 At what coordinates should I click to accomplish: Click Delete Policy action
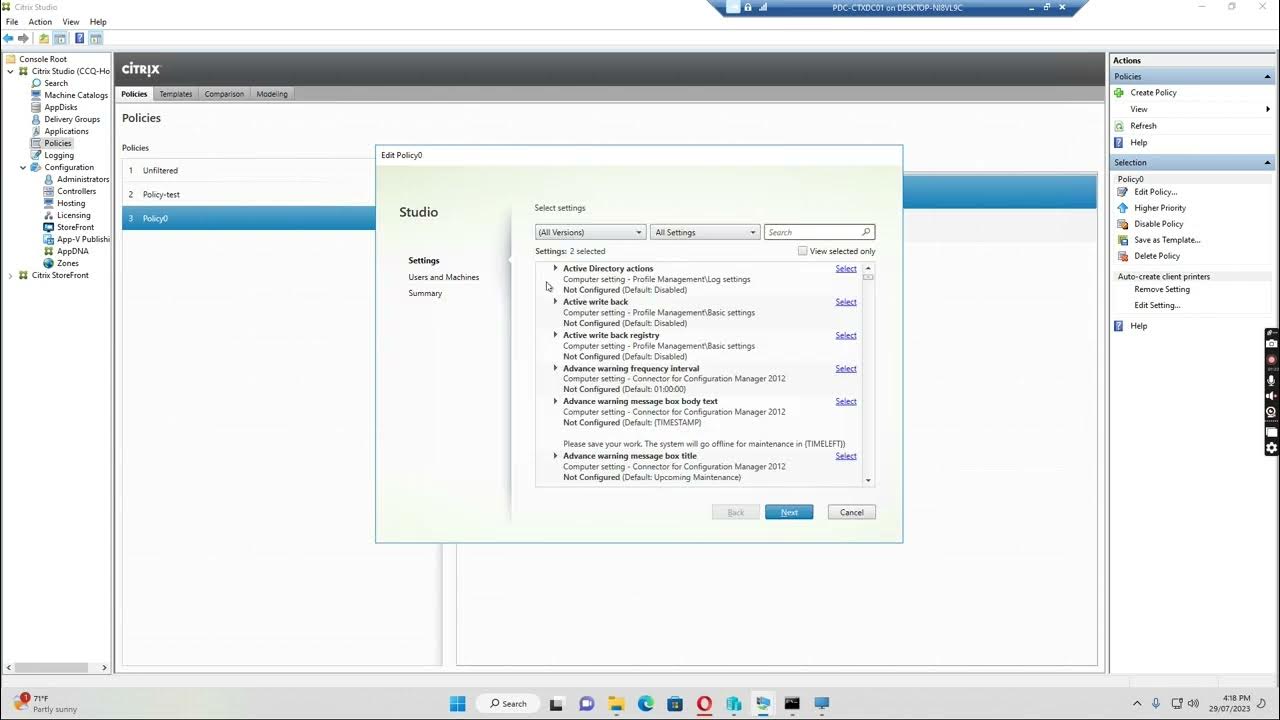click(1157, 256)
